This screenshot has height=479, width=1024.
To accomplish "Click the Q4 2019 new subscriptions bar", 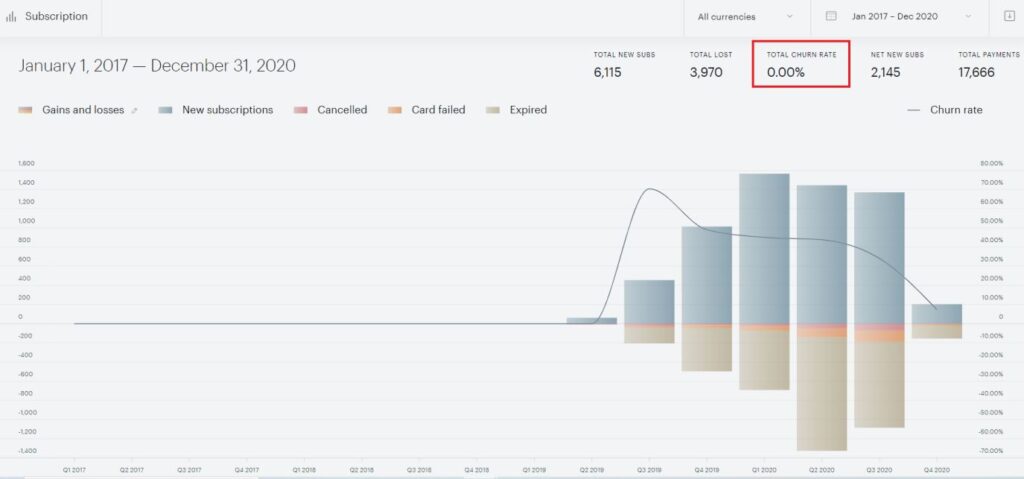I will [x=707, y=275].
